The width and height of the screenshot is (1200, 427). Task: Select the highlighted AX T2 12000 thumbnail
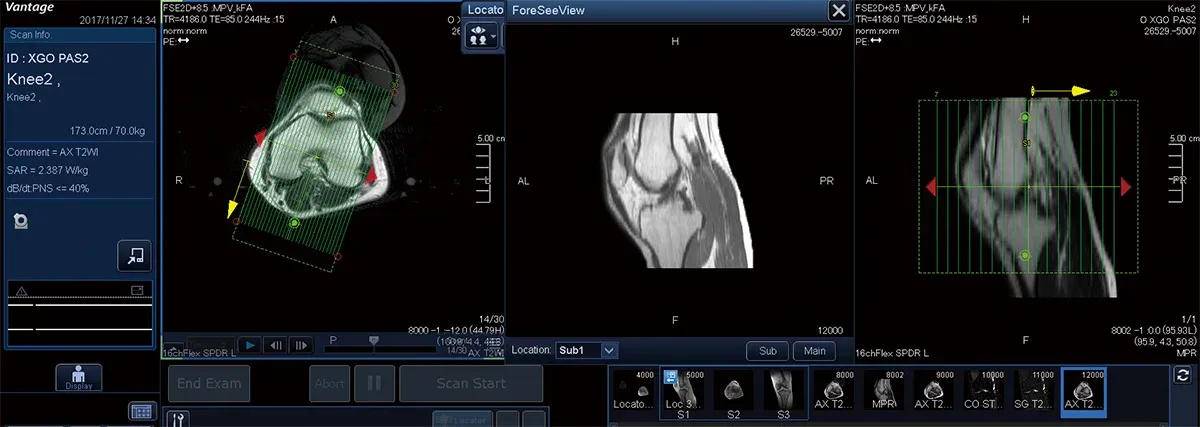coord(1084,393)
